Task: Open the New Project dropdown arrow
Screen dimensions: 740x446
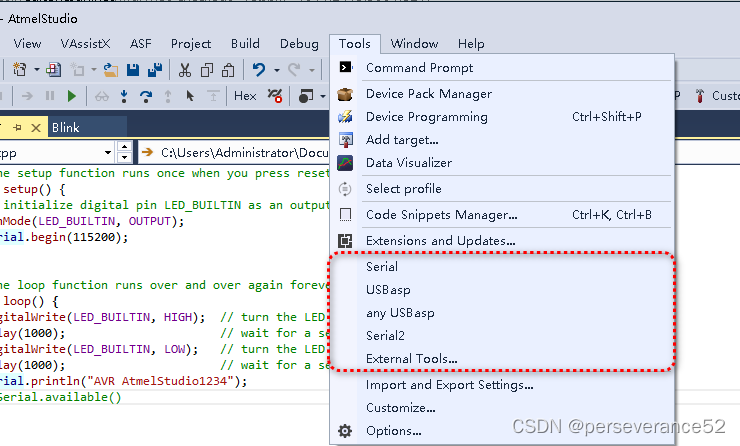Action: [x=37, y=70]
